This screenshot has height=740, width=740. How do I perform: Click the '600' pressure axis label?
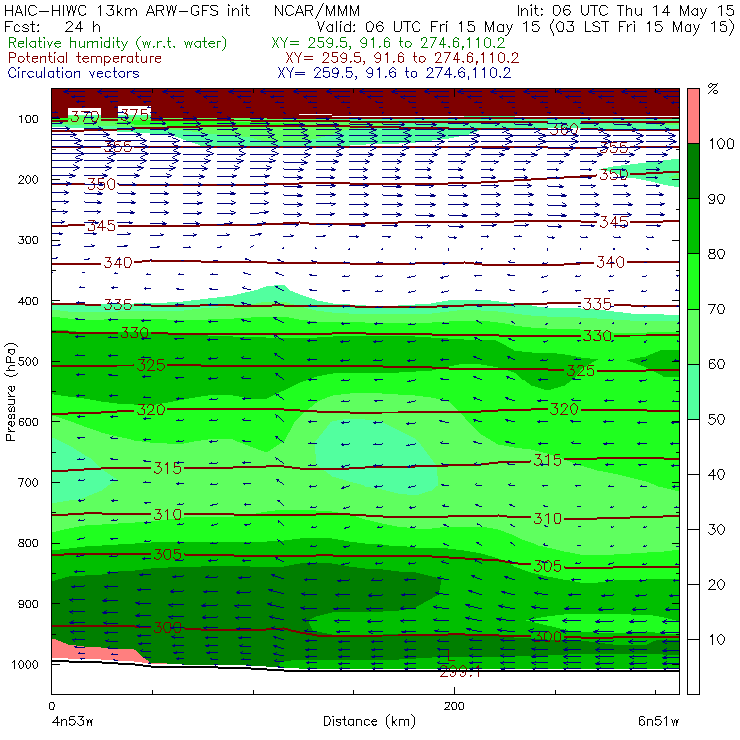tap(28, 422)
